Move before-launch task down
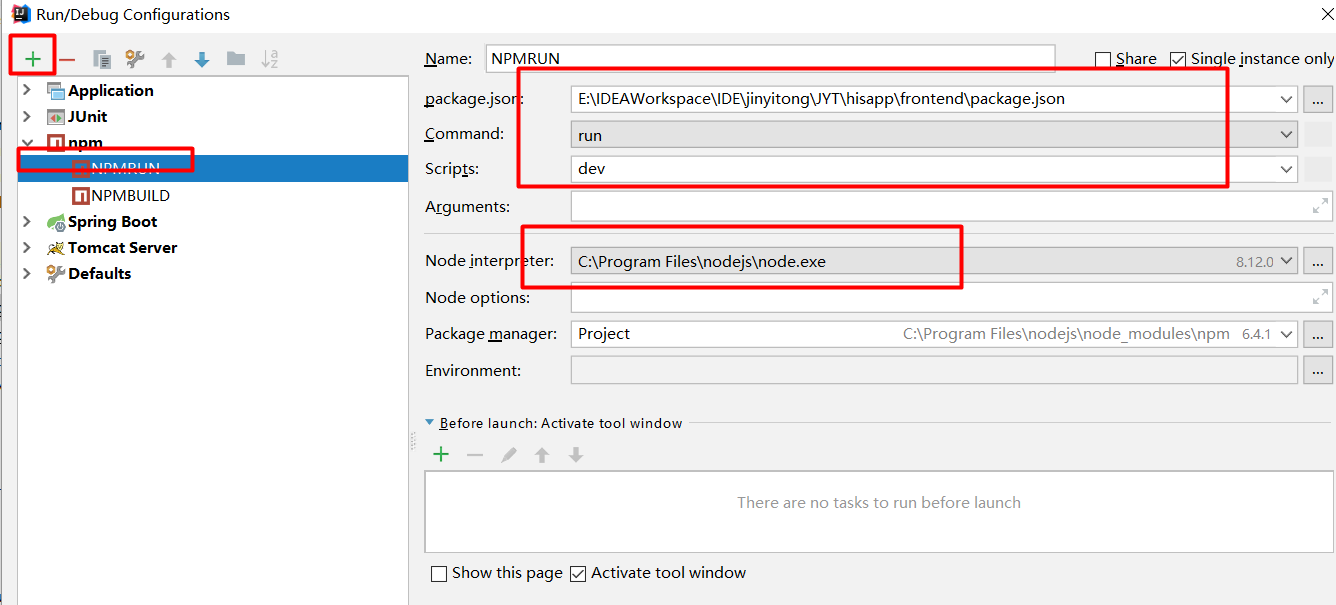Image resolution: width=1336 pixels, height=605 pixels. (x=576, y=455)
